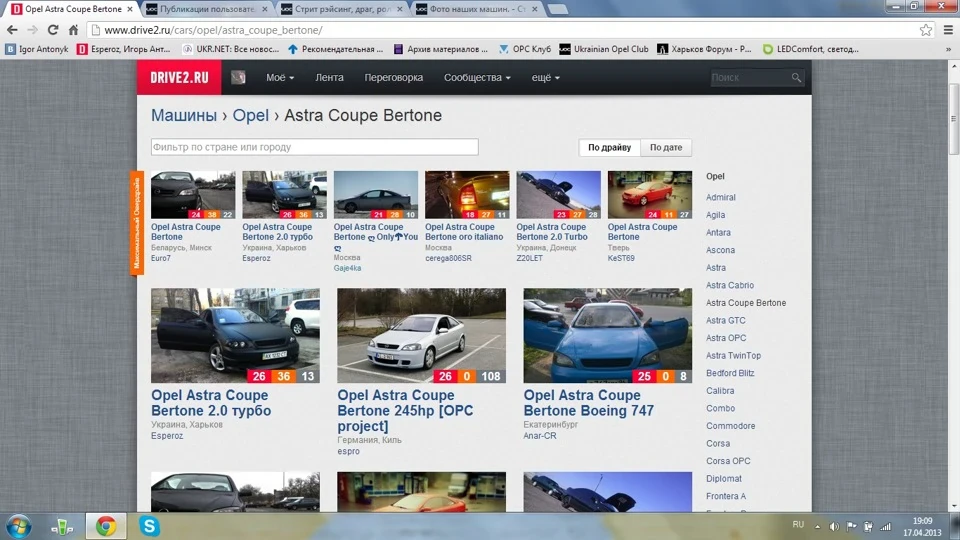Open the Ukrainian Opel Club bookmark
Screen dimensions: 960x540
click(x=604, y=49)
